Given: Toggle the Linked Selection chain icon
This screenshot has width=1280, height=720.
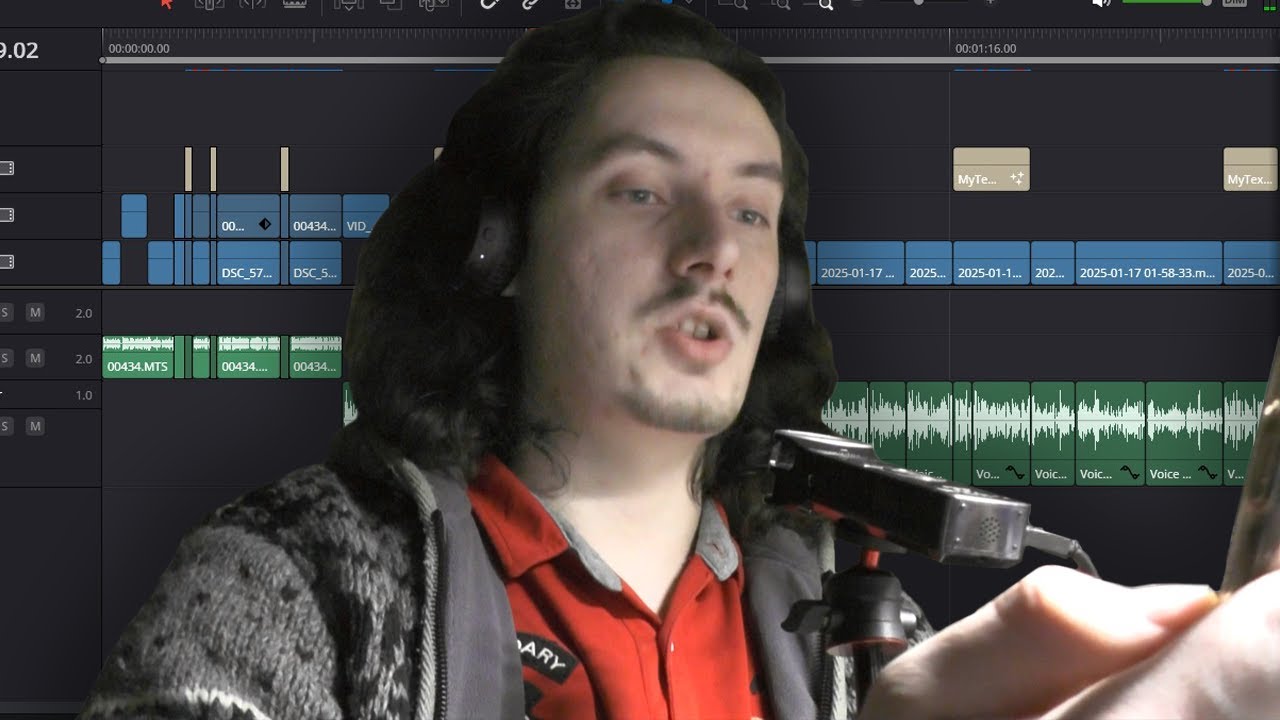Looking at the screenshot, I should (x=531, y=4).
